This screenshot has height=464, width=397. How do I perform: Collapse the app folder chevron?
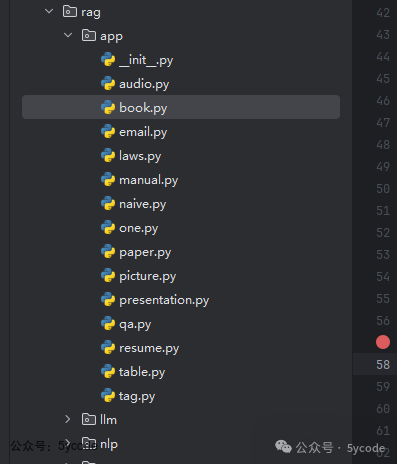tap(68, 35)
